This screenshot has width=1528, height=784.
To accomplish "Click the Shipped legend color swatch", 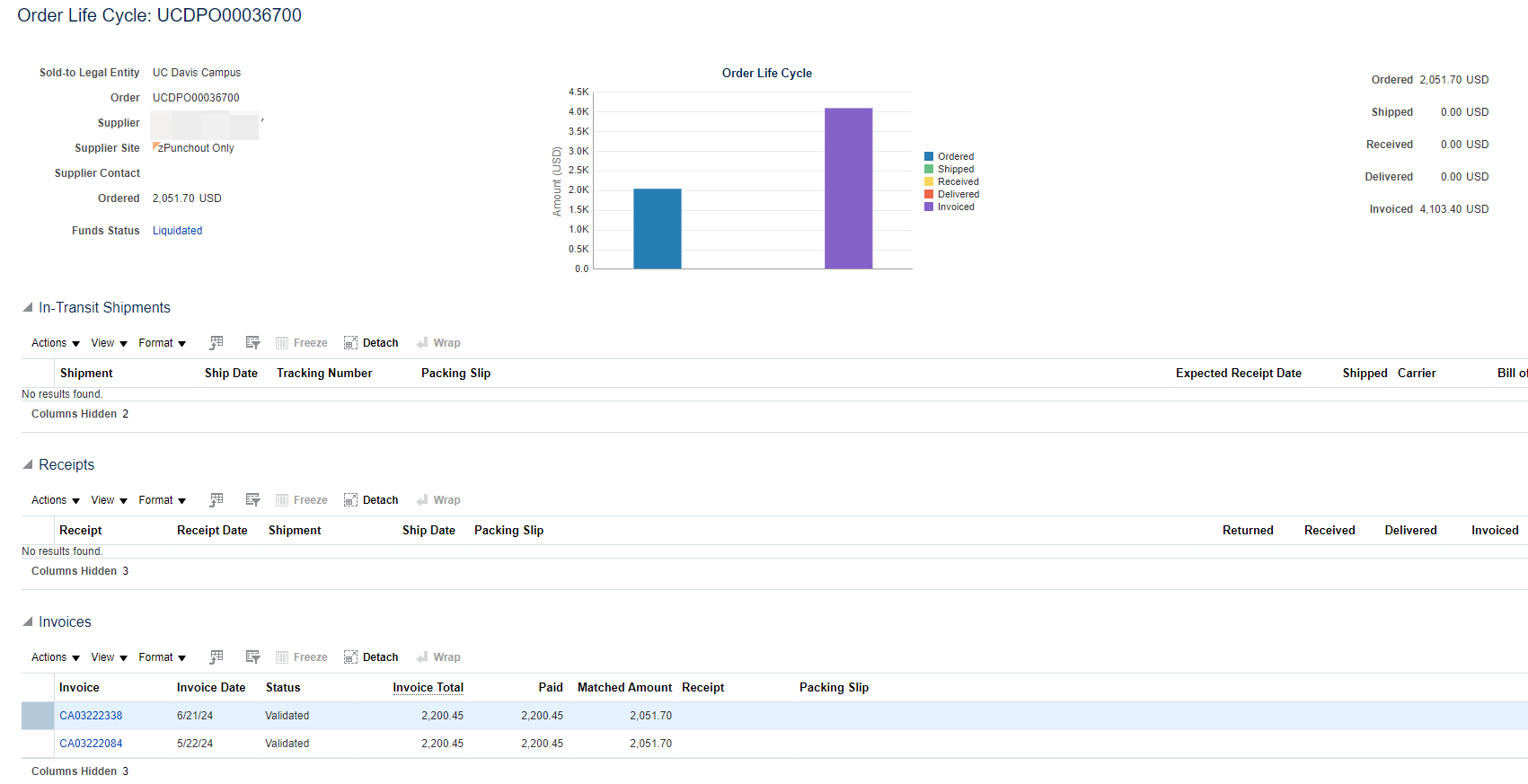I will (929, 169).
